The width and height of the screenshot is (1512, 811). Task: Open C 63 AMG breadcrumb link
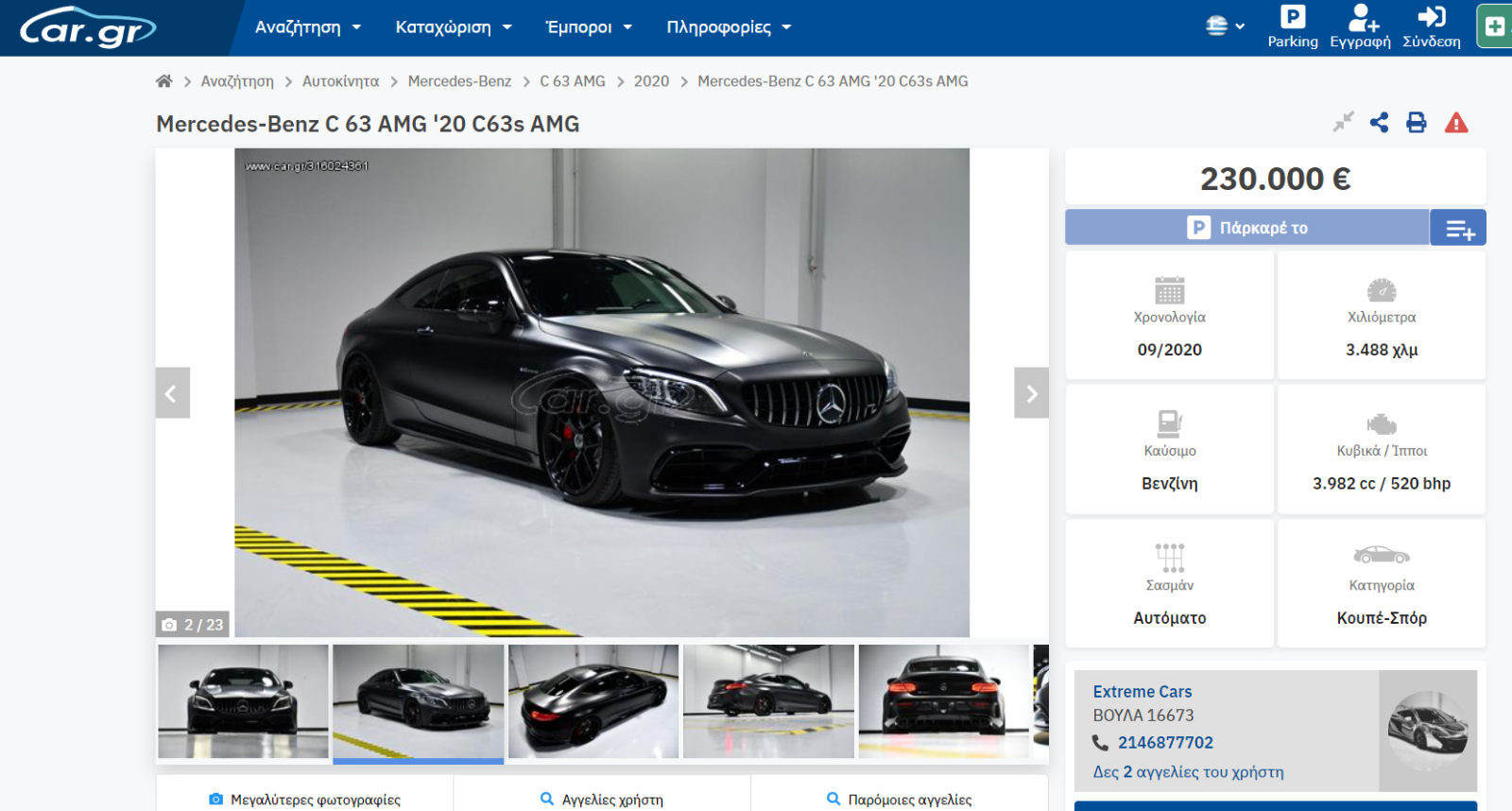573,81
